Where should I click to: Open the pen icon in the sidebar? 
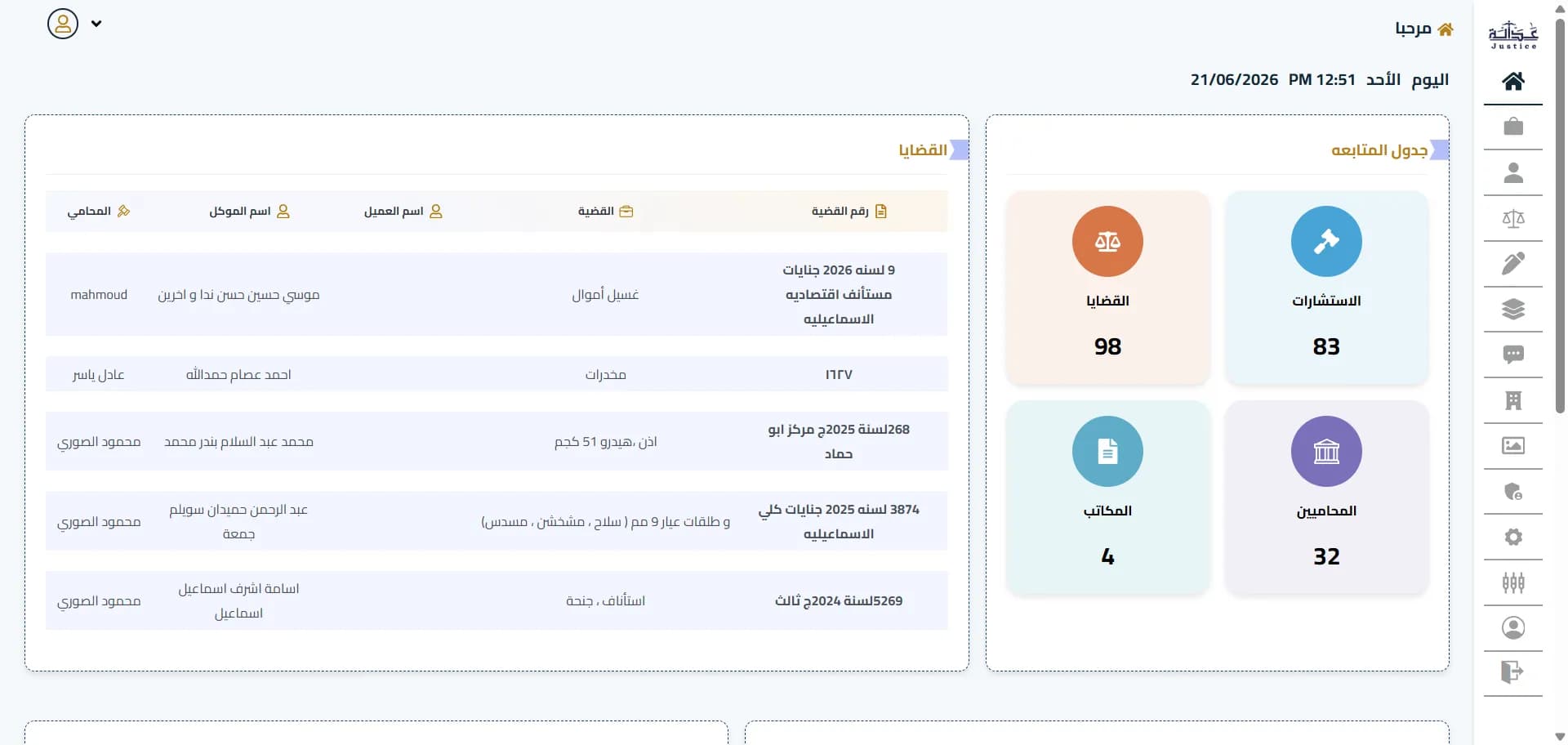[x=1513, y=263]
